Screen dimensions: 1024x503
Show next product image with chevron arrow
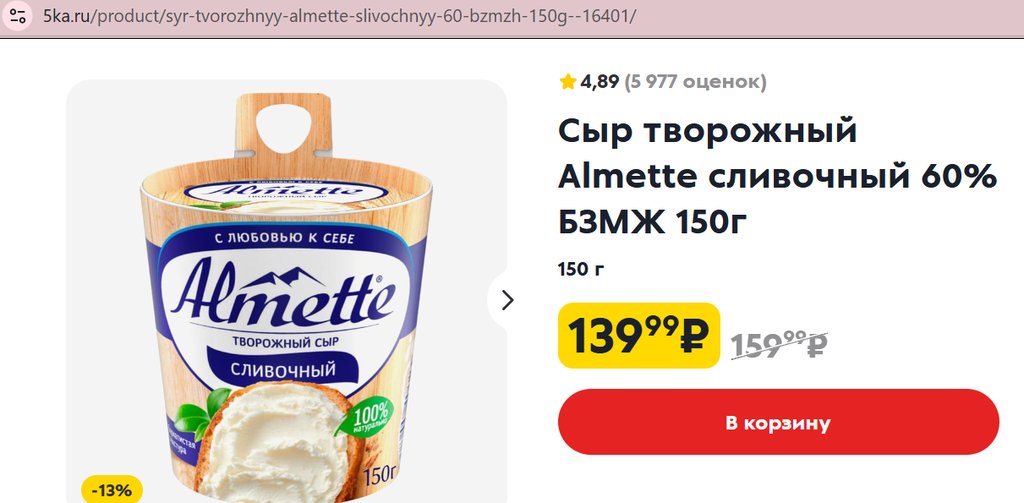click(507, 300)
